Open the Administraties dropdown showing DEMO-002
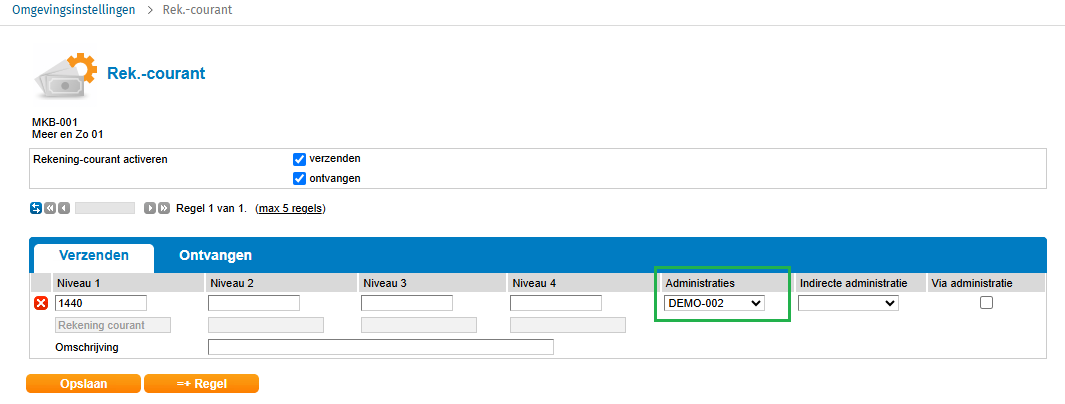This screenshot has width=1065, height=404. click(714, 303)
